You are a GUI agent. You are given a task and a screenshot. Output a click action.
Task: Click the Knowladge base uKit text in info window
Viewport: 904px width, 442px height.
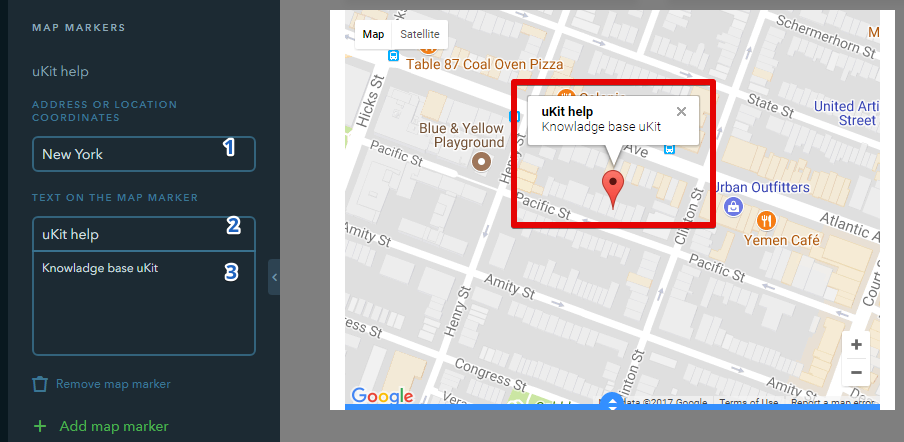tap(601, 127)
